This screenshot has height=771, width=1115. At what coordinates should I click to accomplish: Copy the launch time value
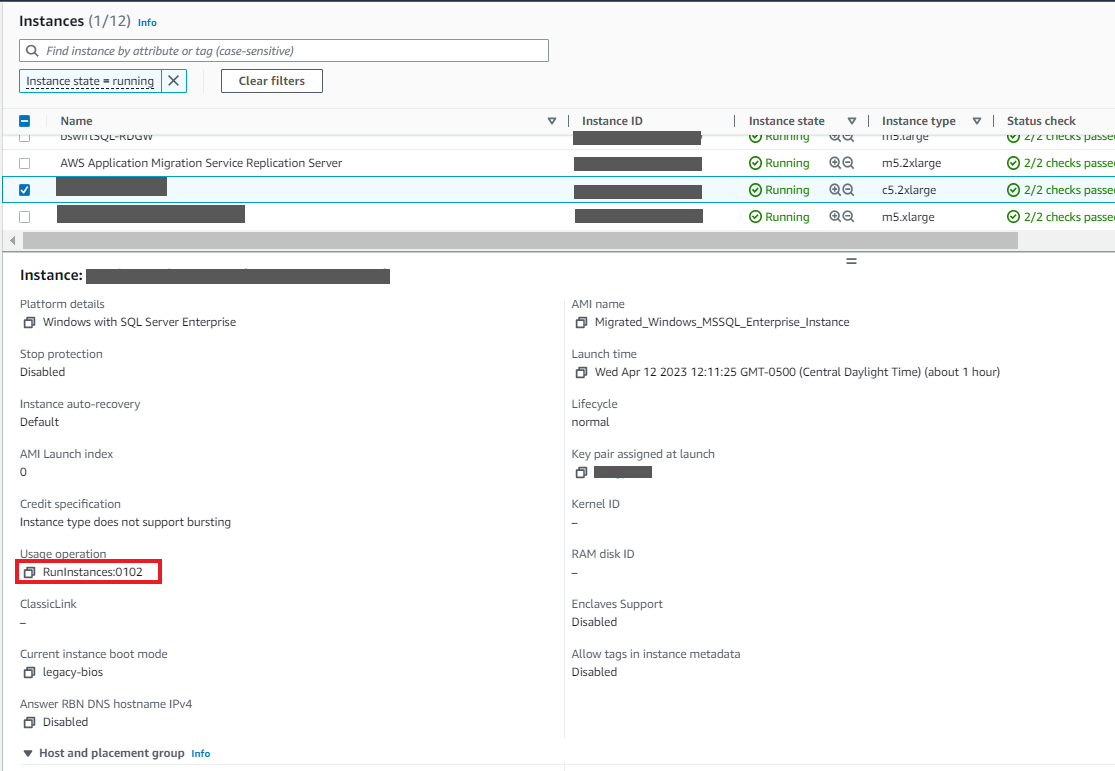tap(581, 371)
